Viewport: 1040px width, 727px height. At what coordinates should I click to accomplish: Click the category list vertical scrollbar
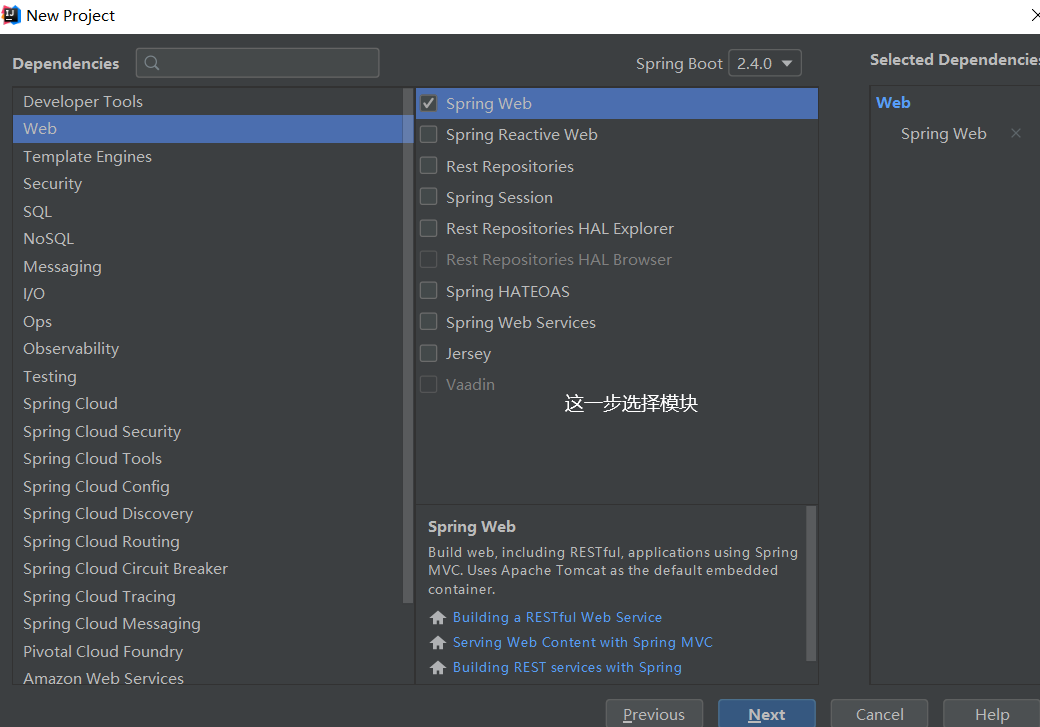(408, 345)
